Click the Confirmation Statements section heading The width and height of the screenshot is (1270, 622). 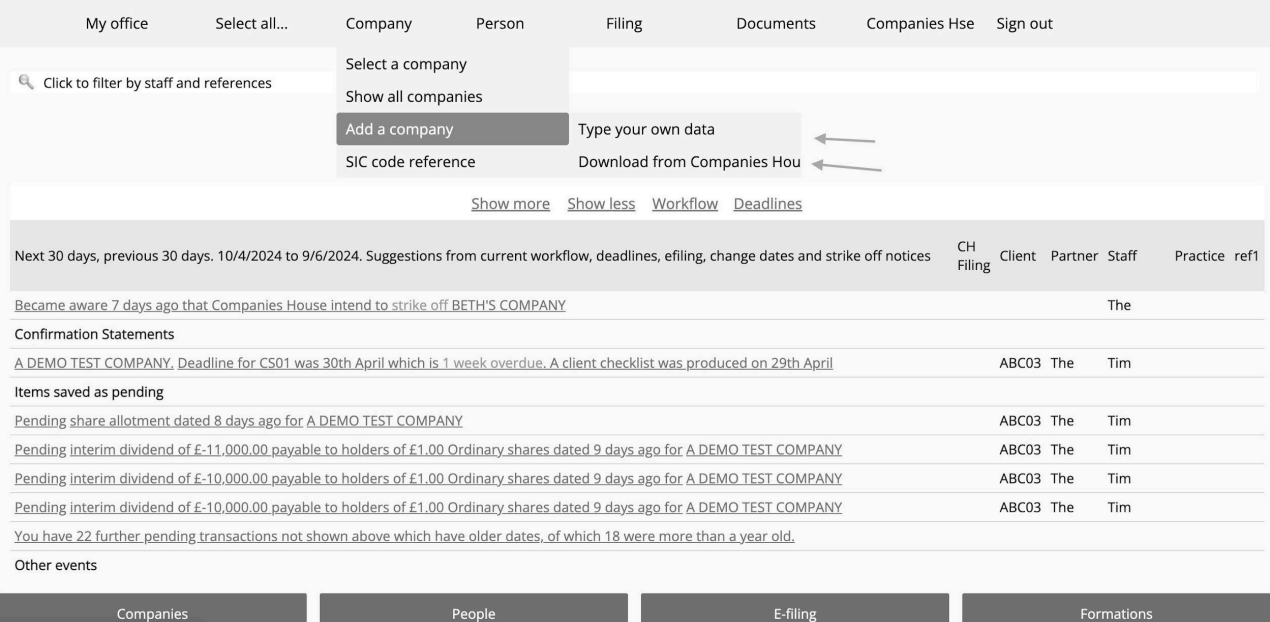pos(94,334)
